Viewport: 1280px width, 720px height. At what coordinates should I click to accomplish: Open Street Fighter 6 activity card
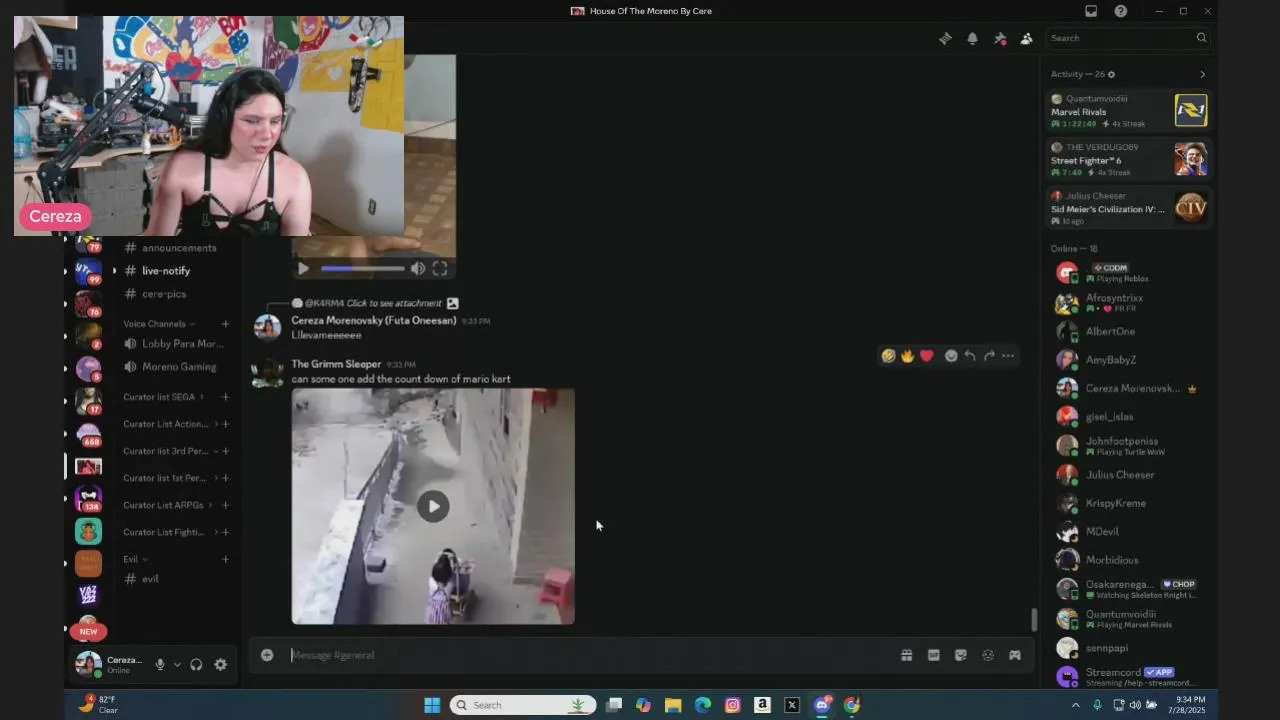(x=1129, y=159)
